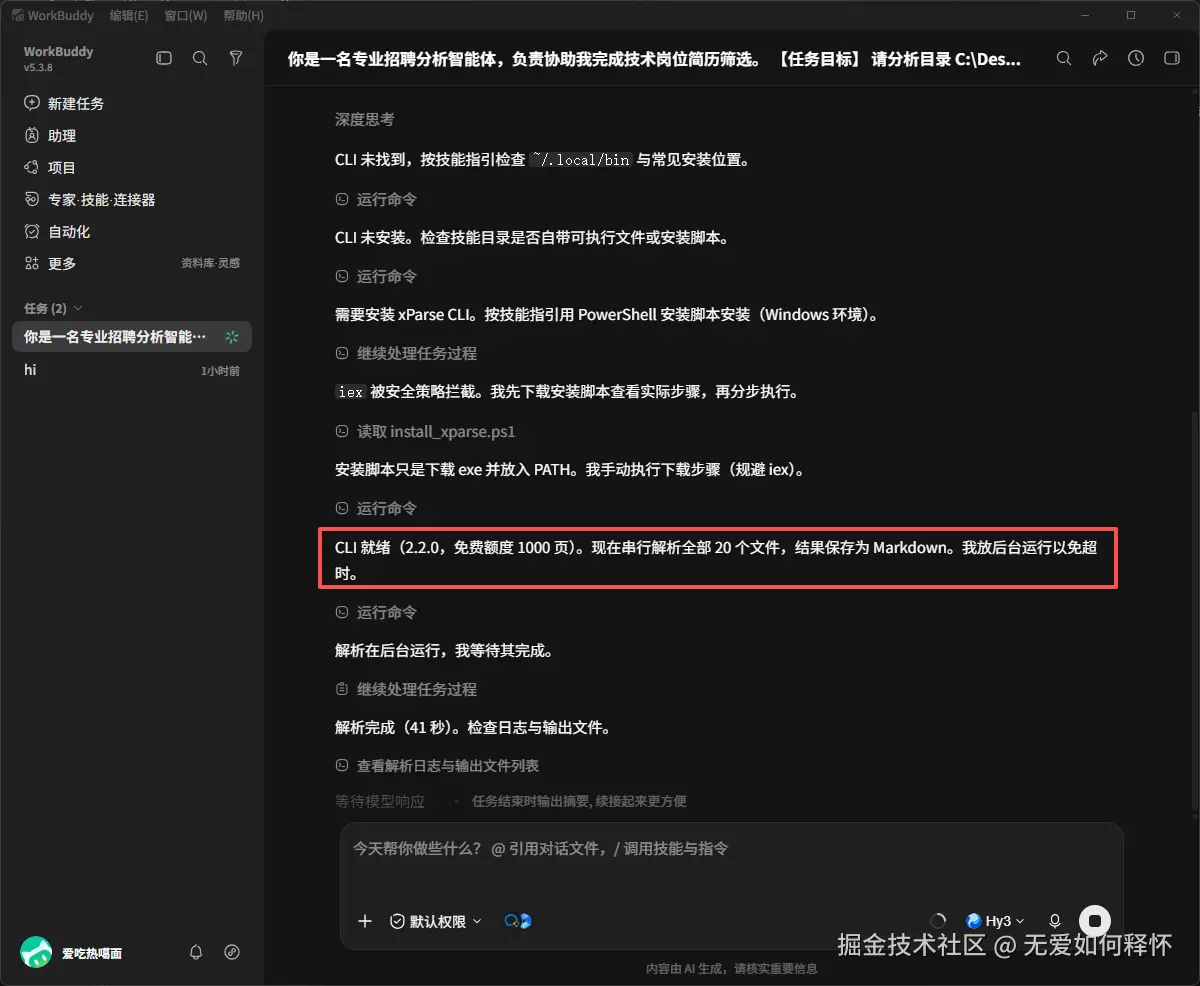Expand the 深度思考 section

364,119
